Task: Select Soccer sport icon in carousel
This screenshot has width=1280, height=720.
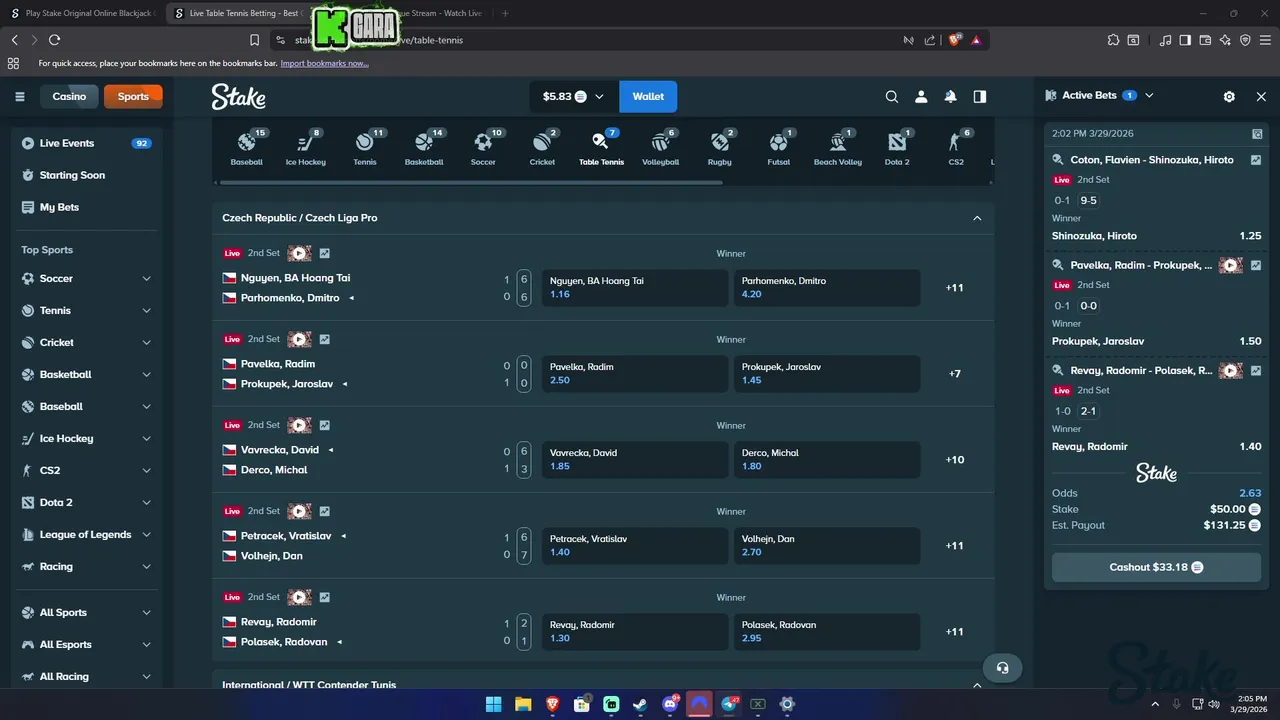Action: [483, 147]
